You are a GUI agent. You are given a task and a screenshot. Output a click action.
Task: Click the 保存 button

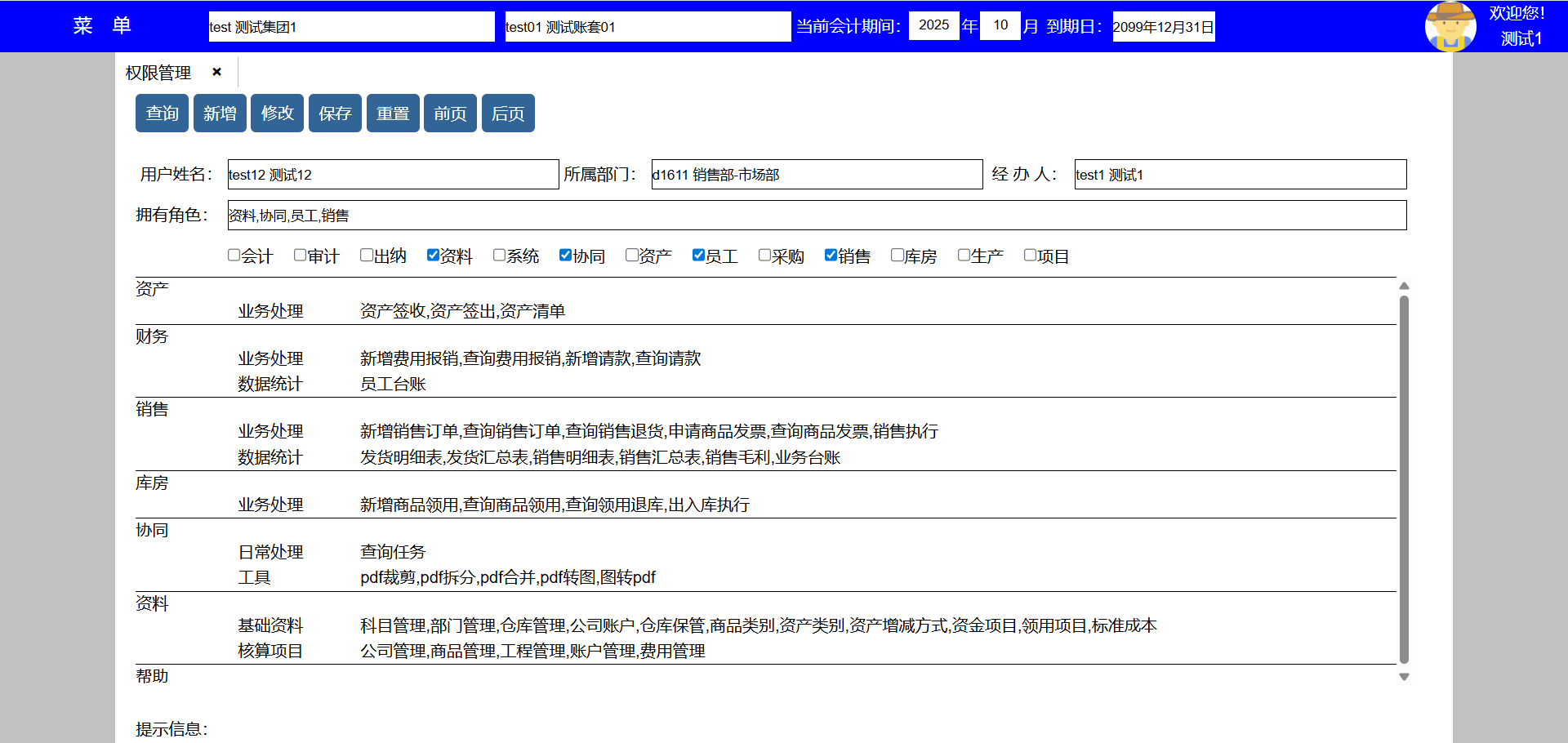(x=335, y=113)
